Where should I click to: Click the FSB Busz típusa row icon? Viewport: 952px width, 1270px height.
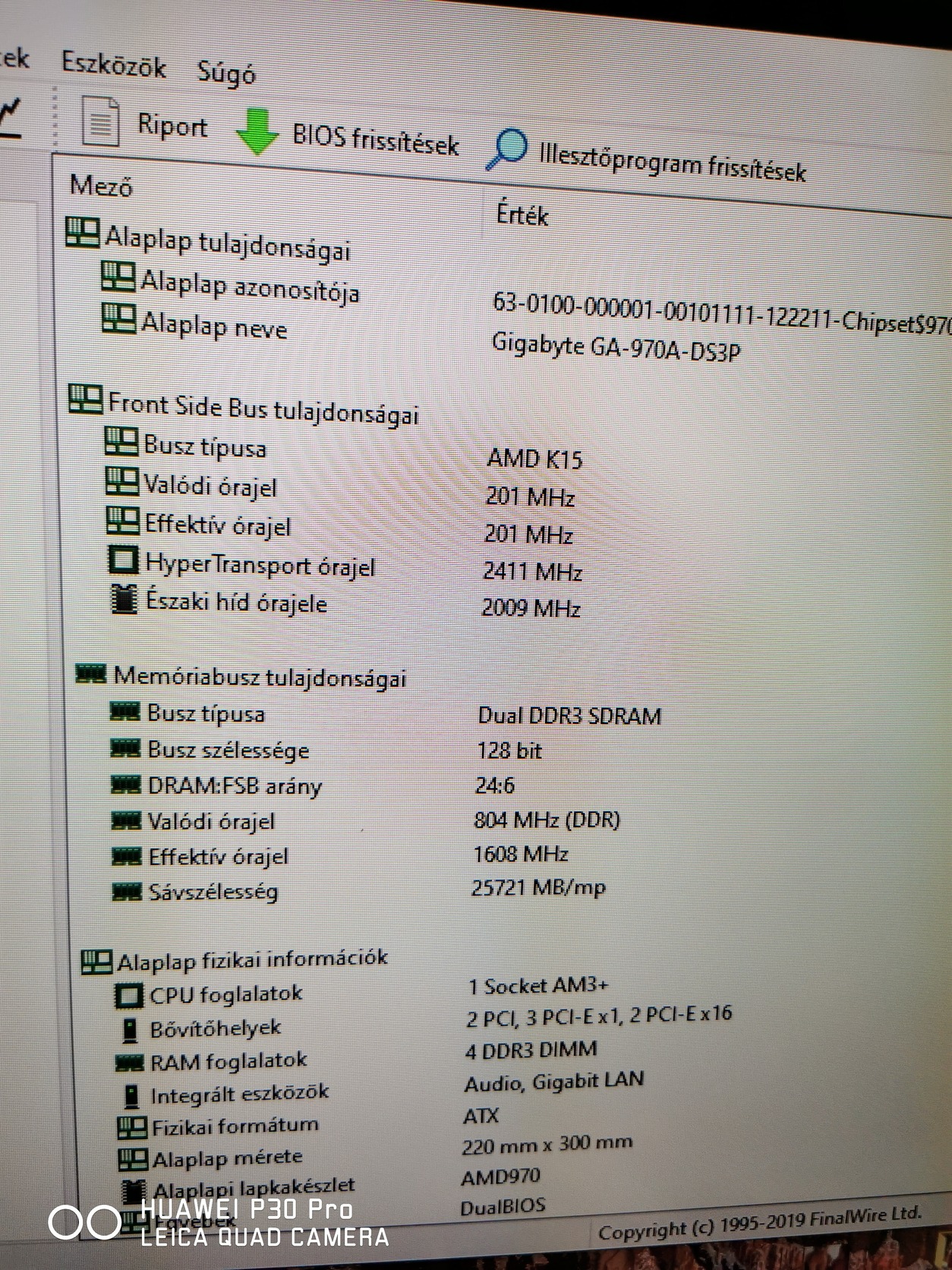coord(121,442)
